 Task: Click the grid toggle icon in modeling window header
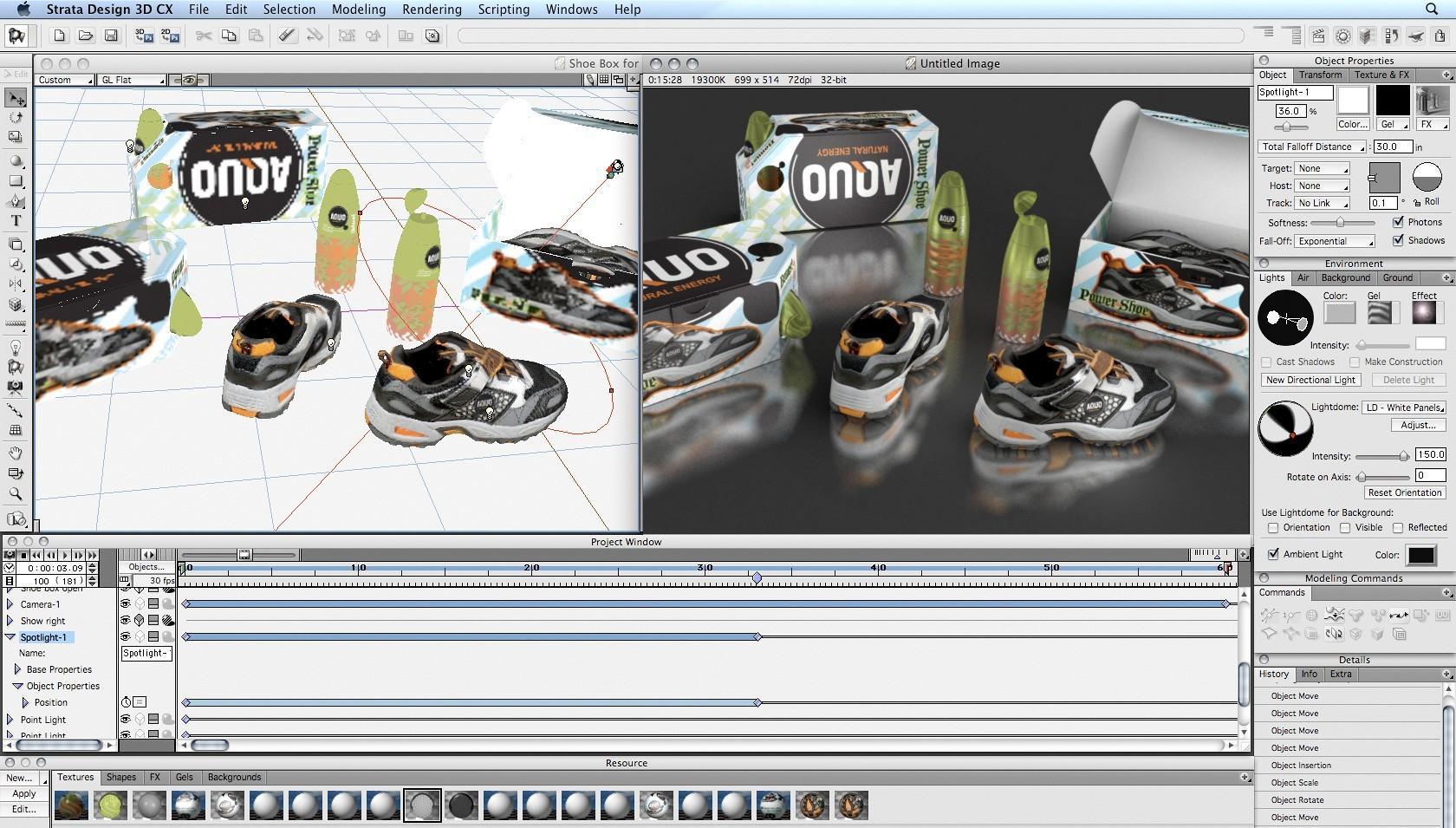604,80
